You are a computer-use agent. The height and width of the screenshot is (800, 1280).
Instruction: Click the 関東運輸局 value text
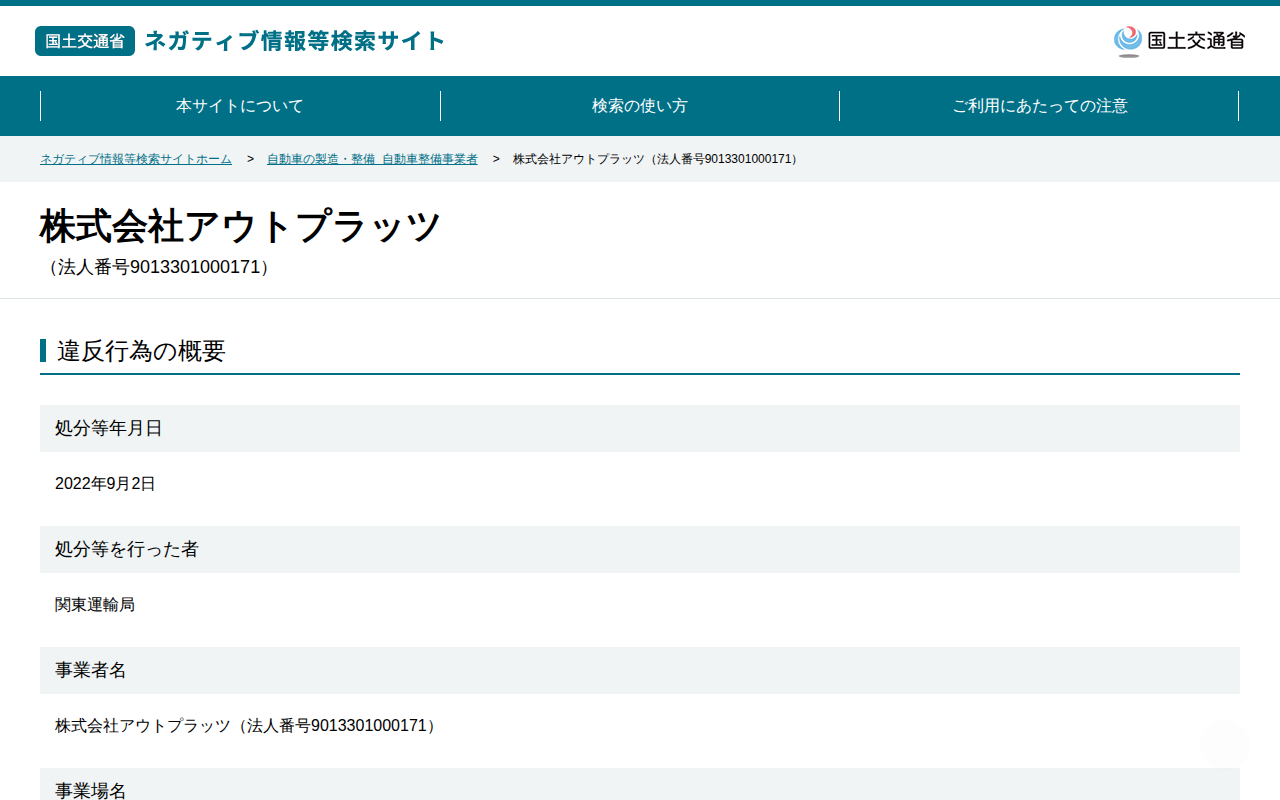tap(95, 605)
